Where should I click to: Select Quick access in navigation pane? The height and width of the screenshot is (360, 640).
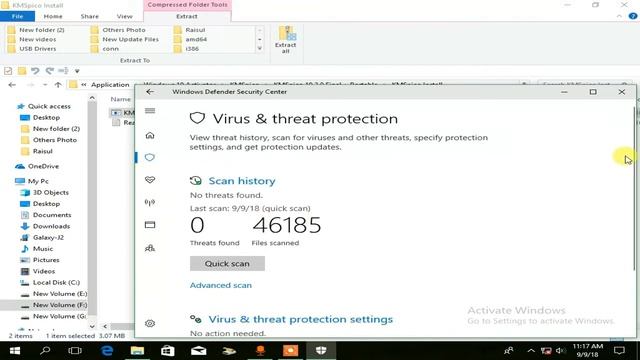pos(49,106)
